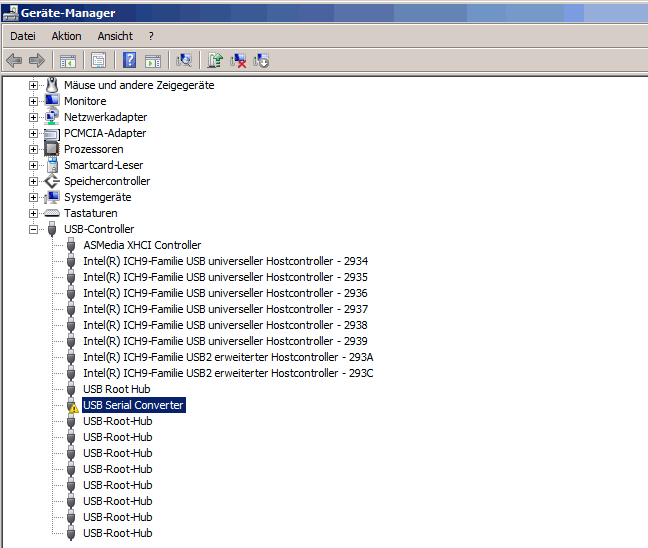Collapse the USB-Controller node
The height and width of the screenshot is (548, 648).
(x=33, y=229)
